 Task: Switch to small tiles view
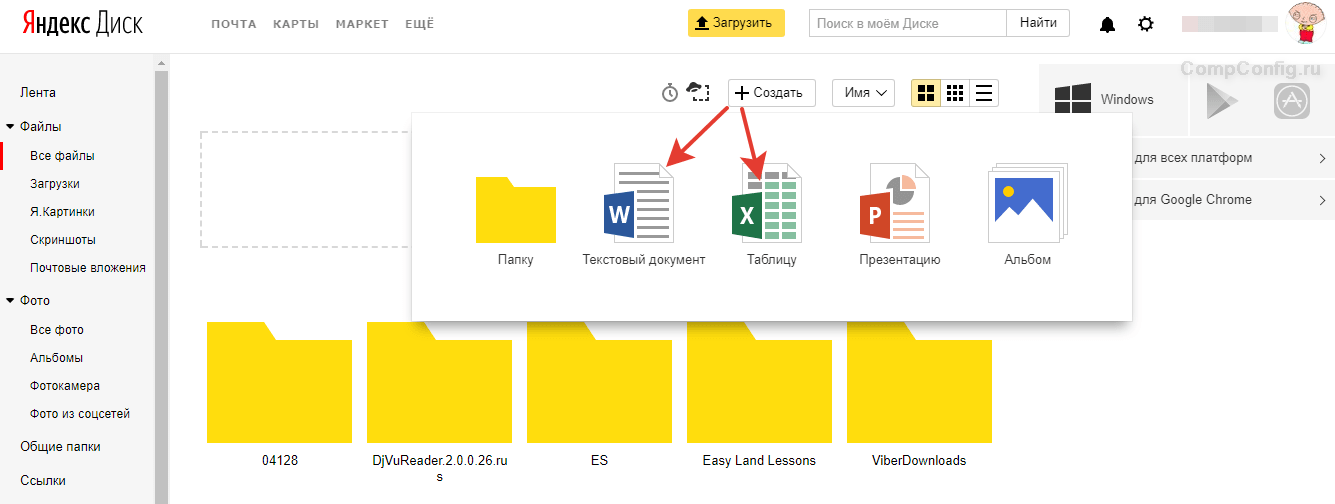[955, 93]
